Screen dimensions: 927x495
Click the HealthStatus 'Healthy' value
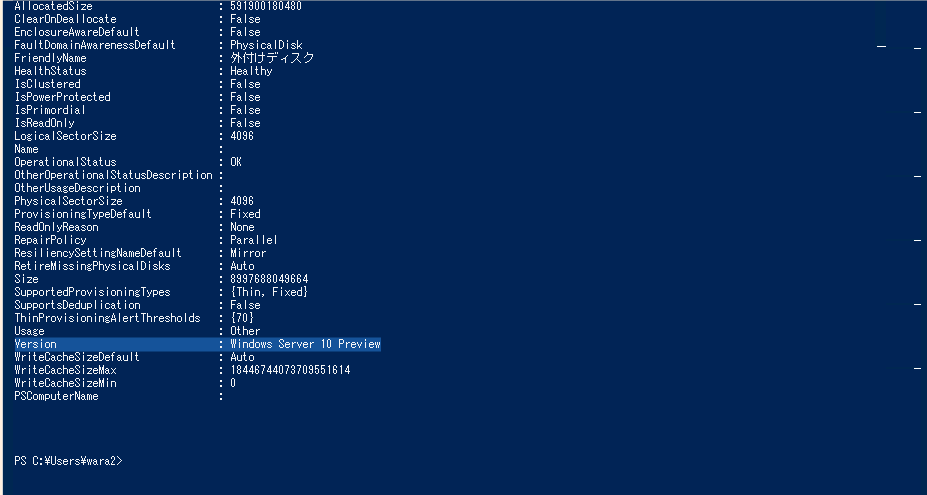pyautogui.click(x=251, y=71)
